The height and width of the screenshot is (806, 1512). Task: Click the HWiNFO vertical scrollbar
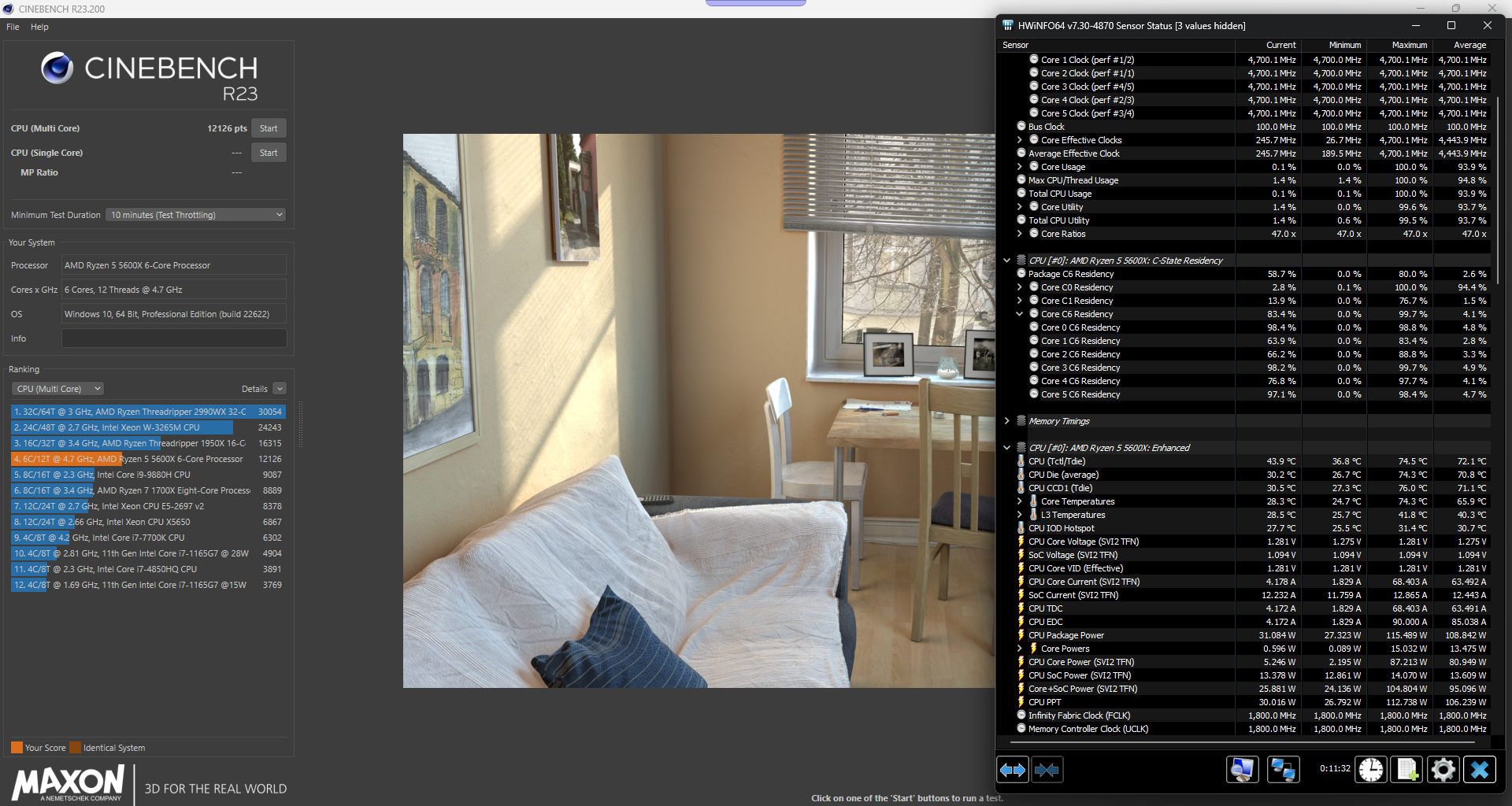pos(1497,190)
